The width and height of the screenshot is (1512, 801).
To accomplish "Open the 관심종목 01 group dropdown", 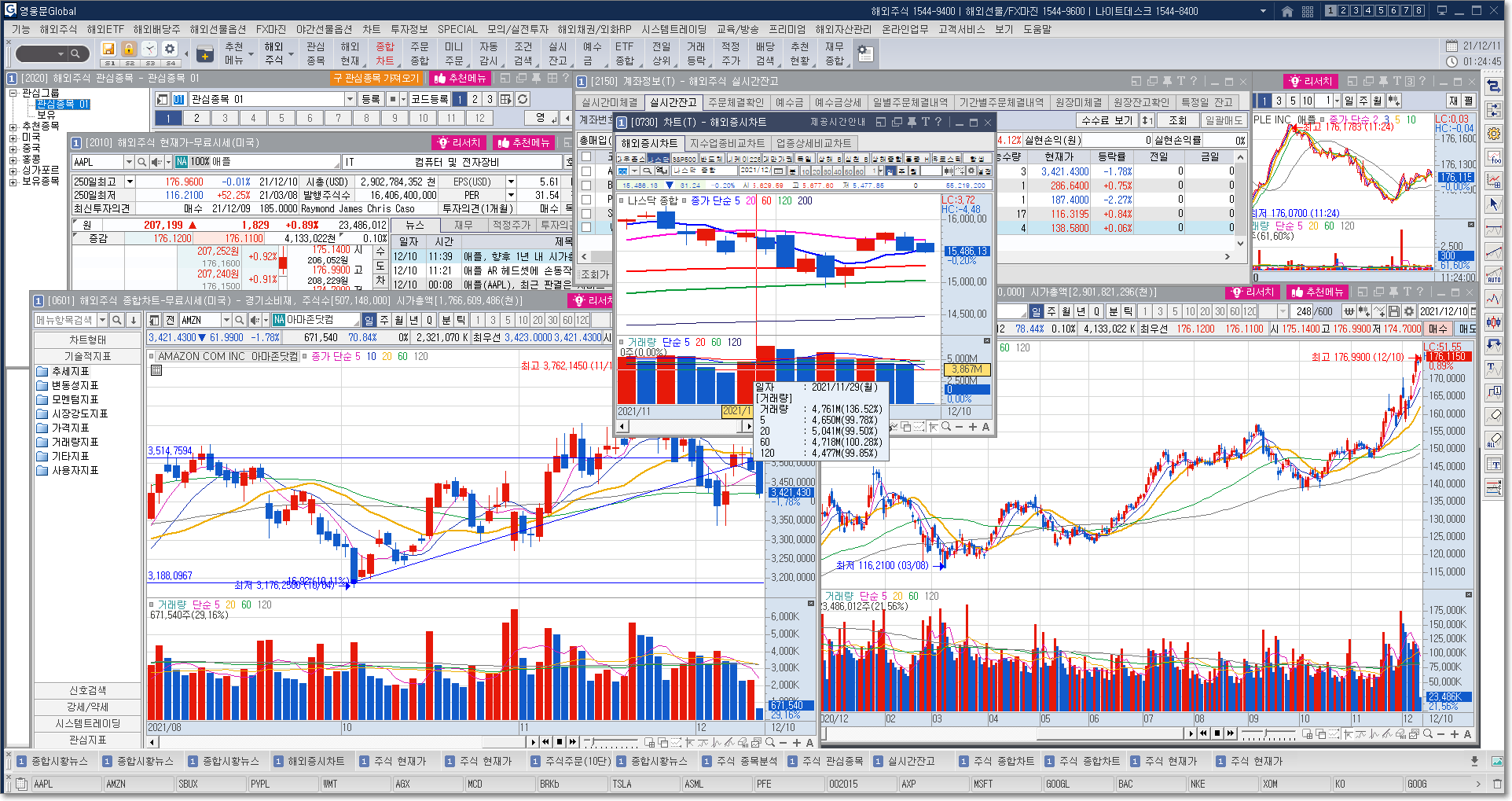I will click(x=350, y=99).
